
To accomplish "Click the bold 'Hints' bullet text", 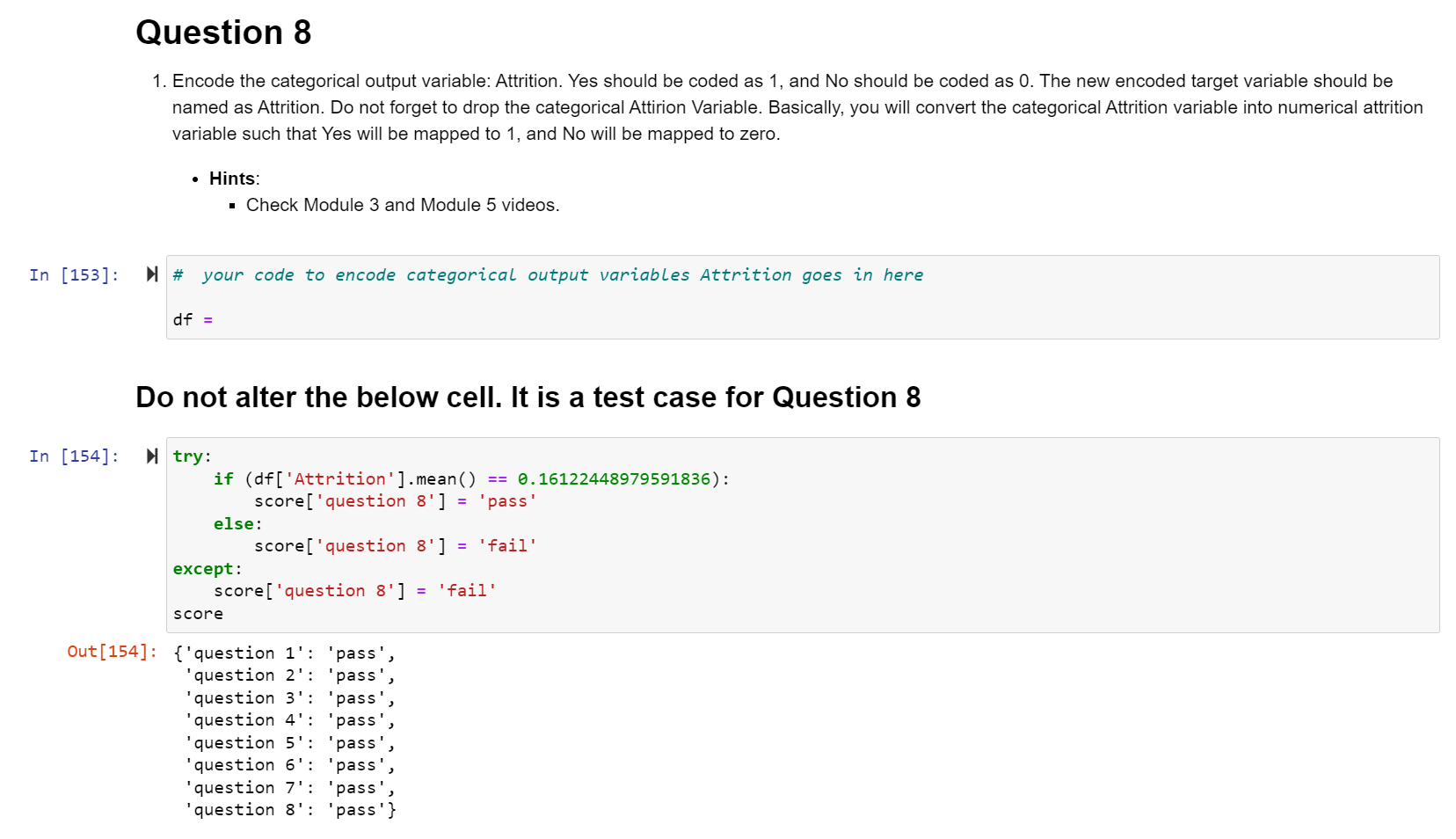I will coord(232,179).
